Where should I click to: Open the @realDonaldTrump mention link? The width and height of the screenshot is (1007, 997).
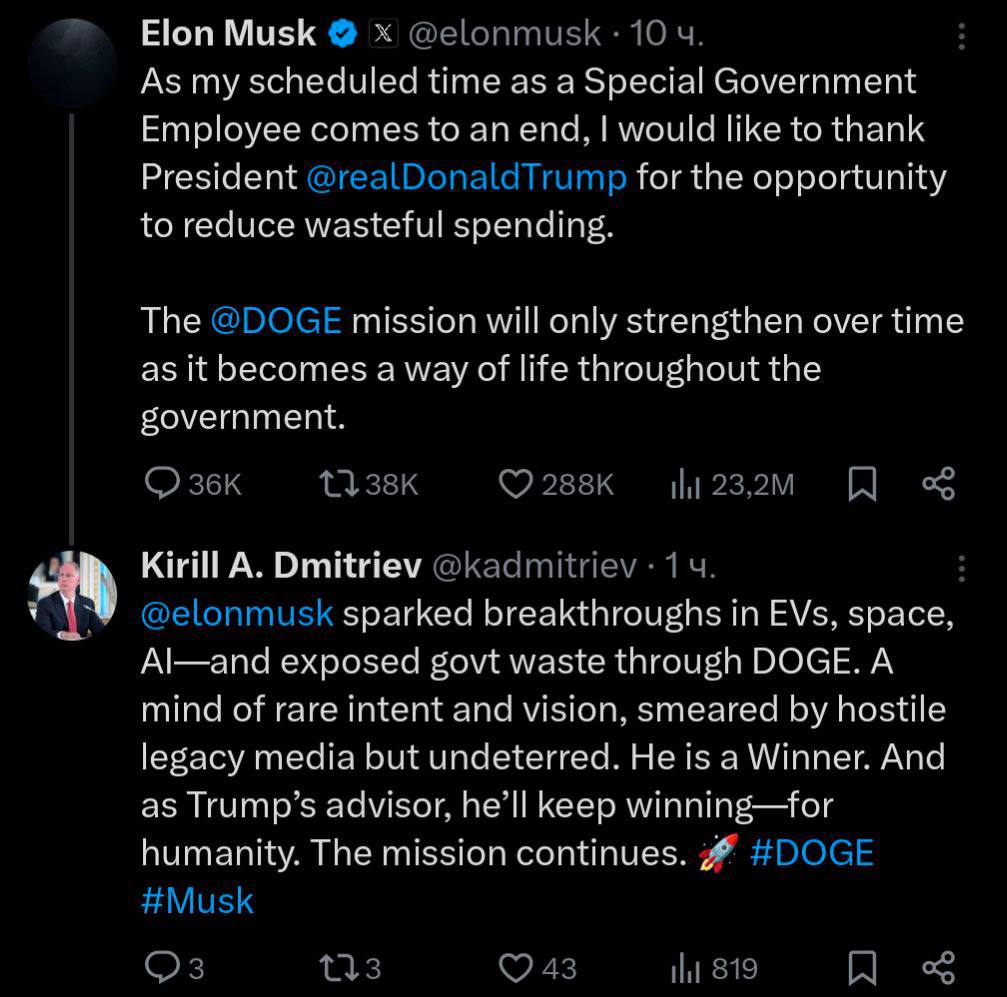pyautogui.click(x=466, y=178)
